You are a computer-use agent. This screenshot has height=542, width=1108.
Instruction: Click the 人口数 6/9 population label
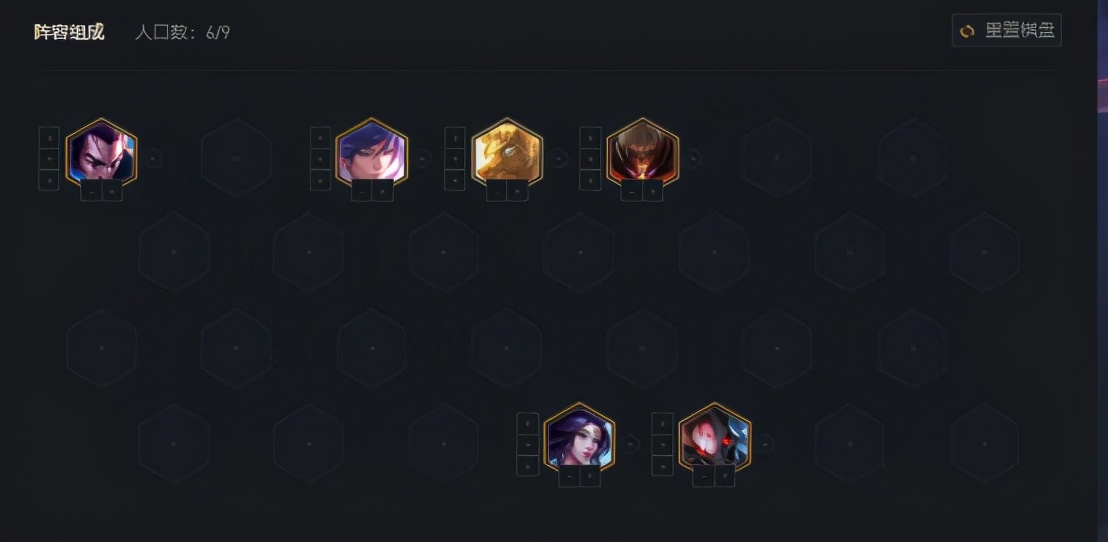point(182,33)
